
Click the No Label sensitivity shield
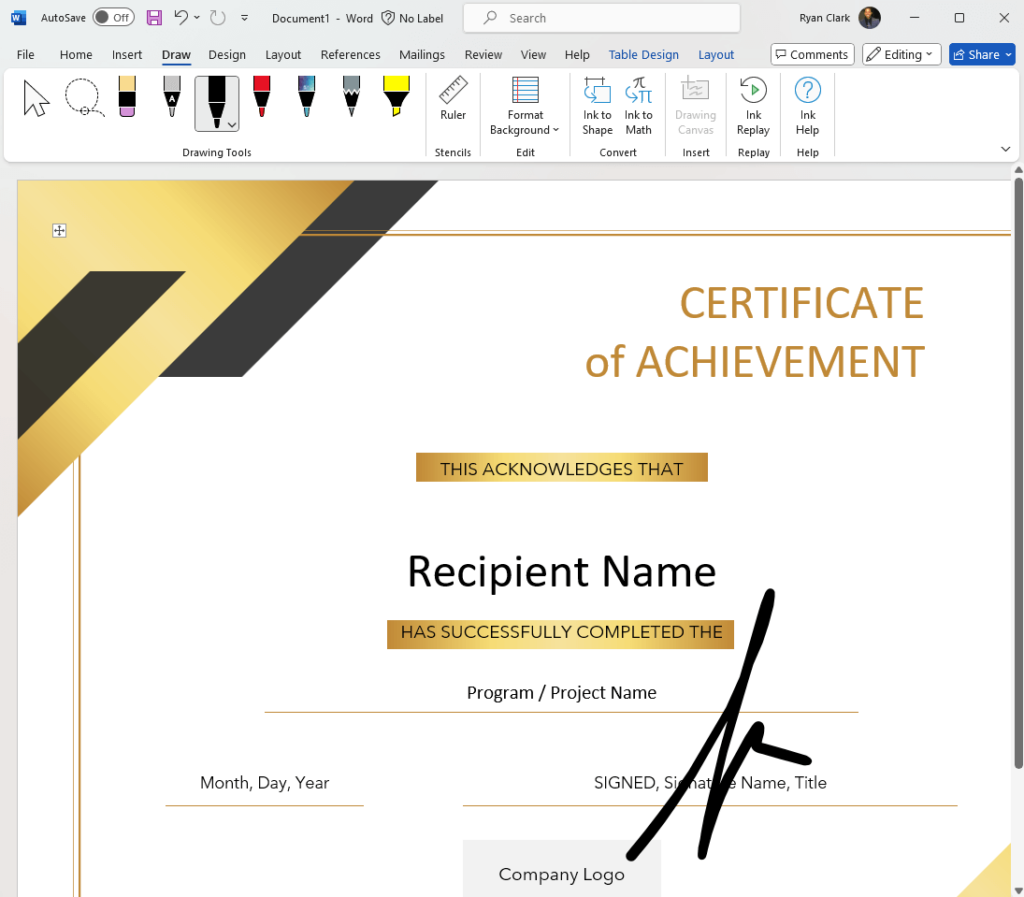[x=388, y=18]
